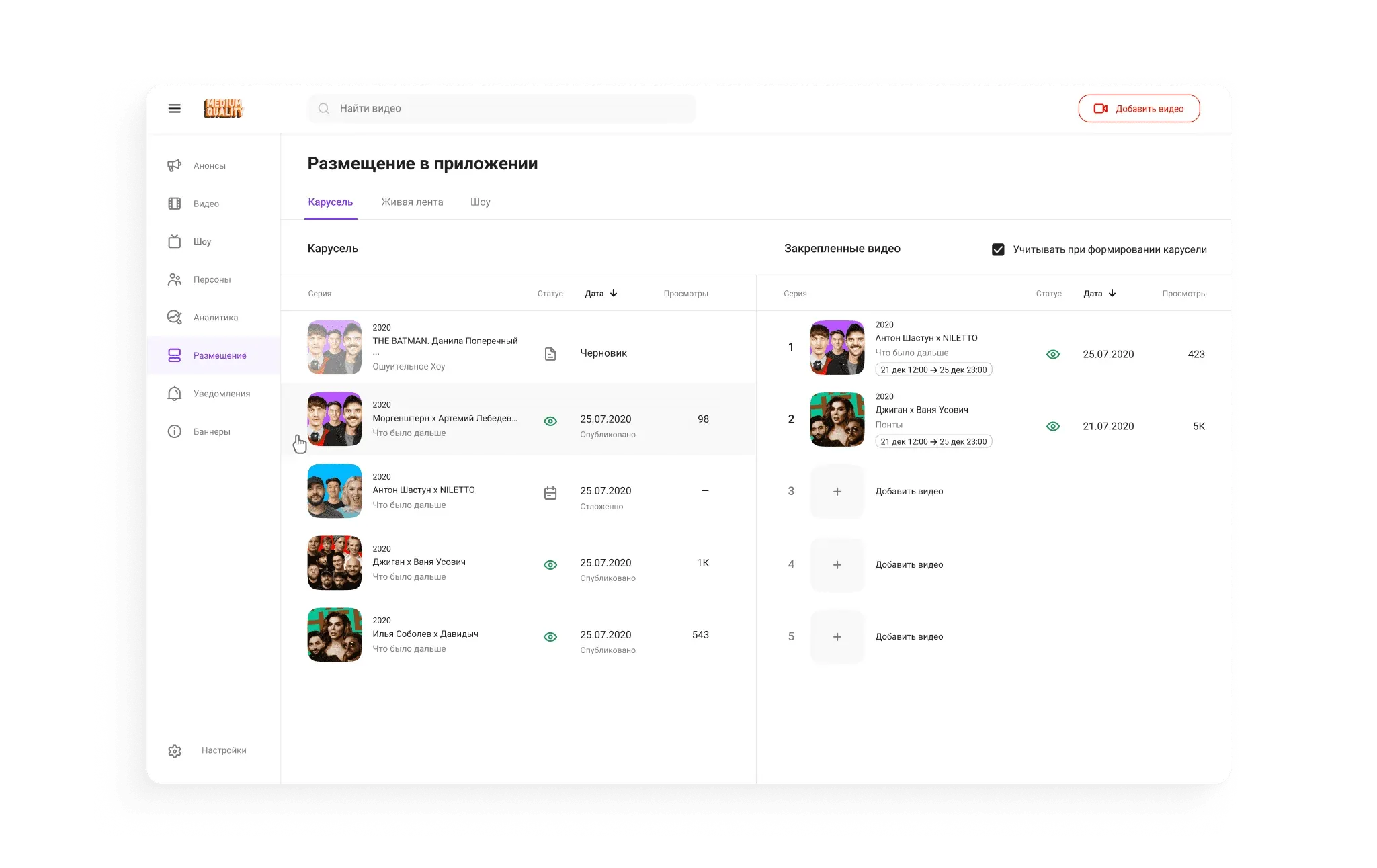Open the Баннеры info icon
Image resolution: width=1377 pixels, height=868 pixels.
coord(175,431)
